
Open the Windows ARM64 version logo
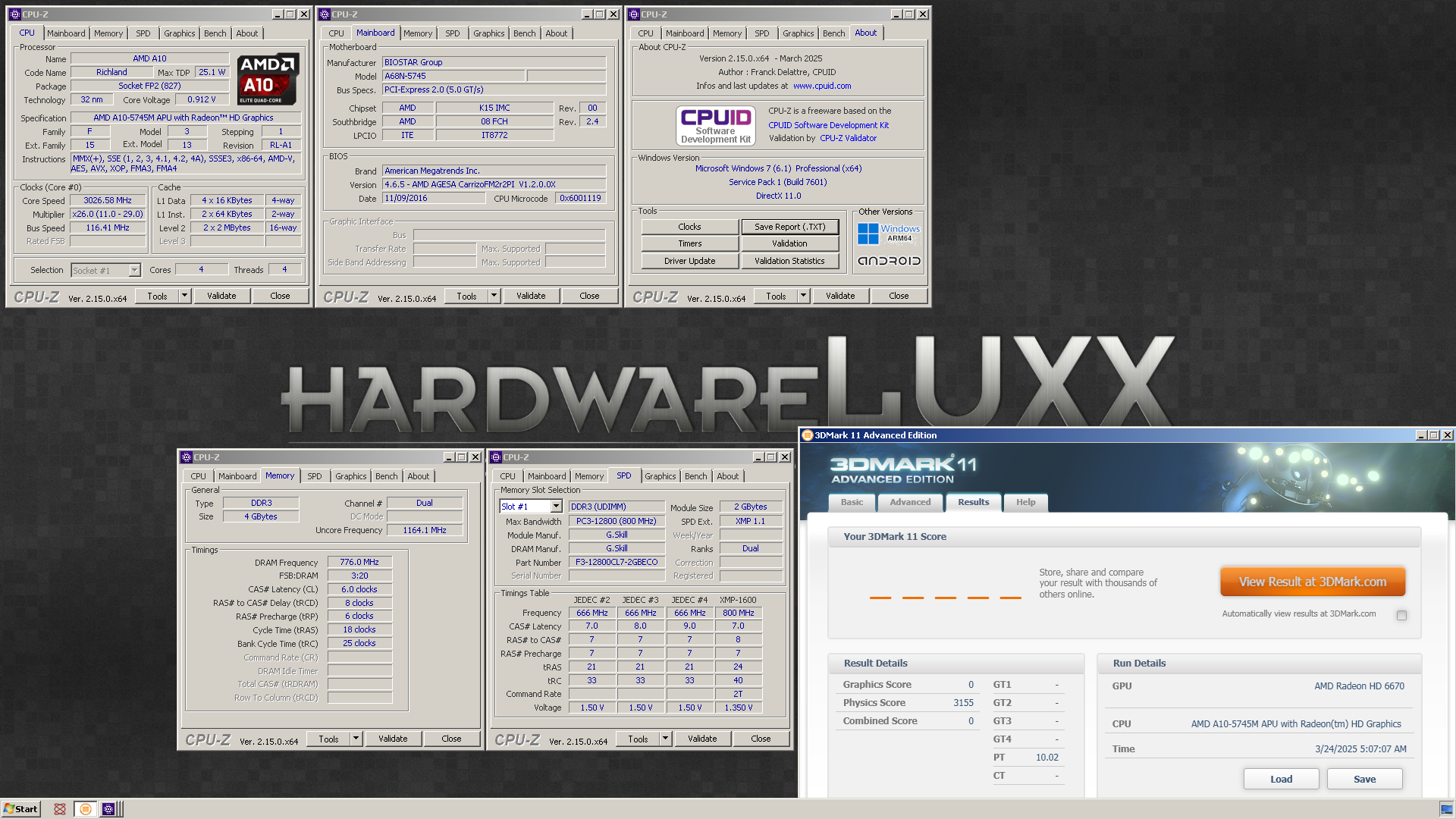[889, 233]
